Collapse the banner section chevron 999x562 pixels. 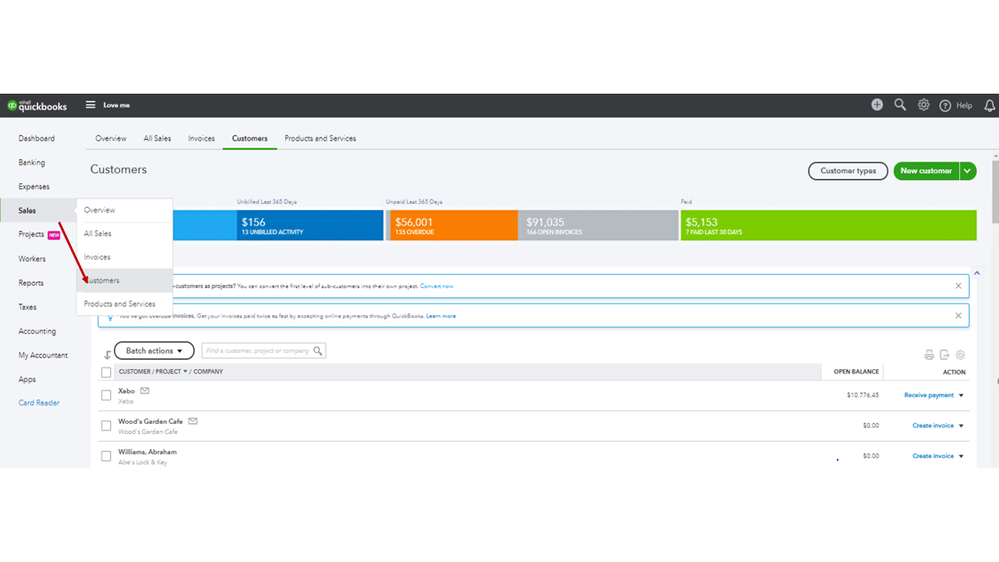coord(977,273)
